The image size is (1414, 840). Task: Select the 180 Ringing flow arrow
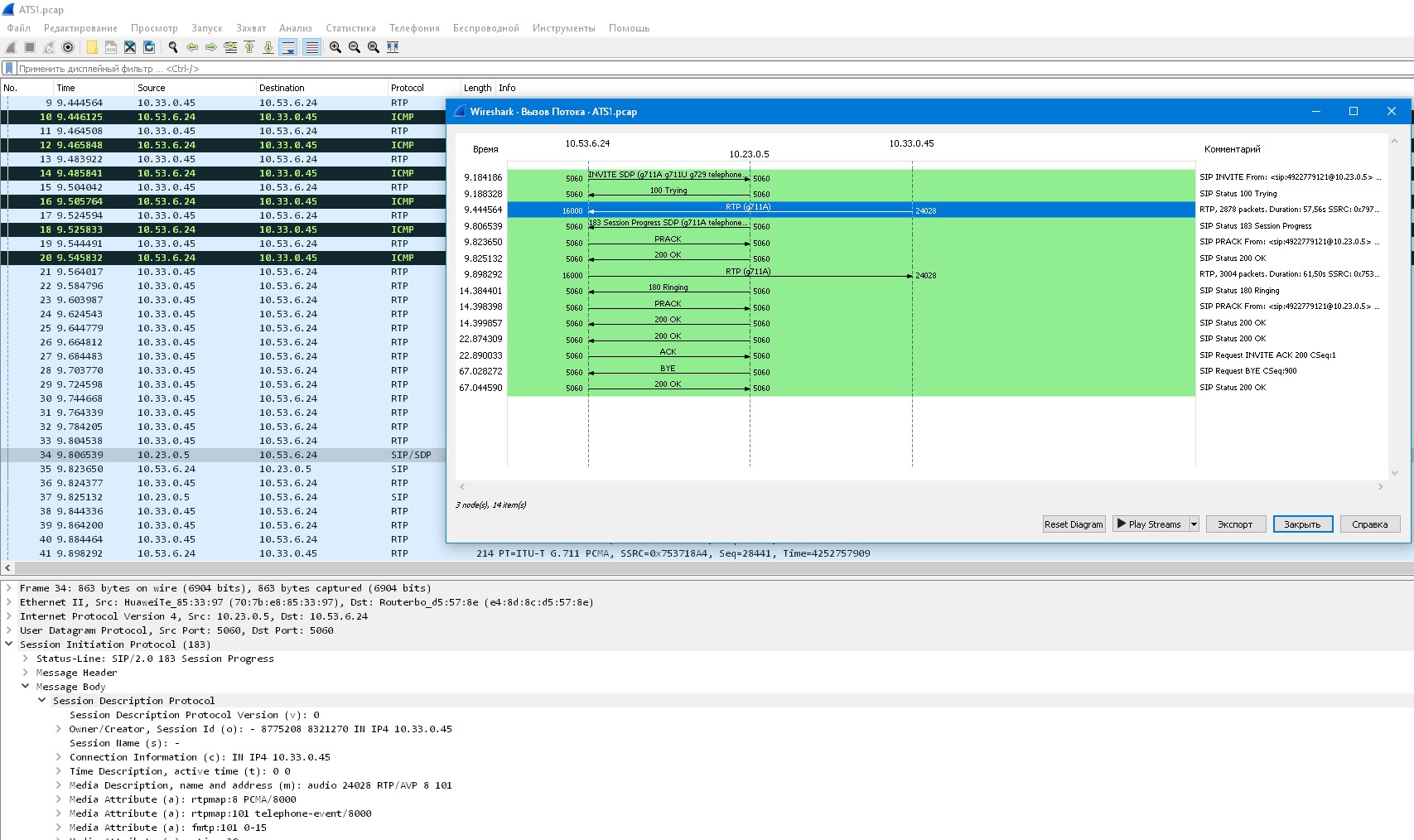pyautogui.click(x=668, y=290)
